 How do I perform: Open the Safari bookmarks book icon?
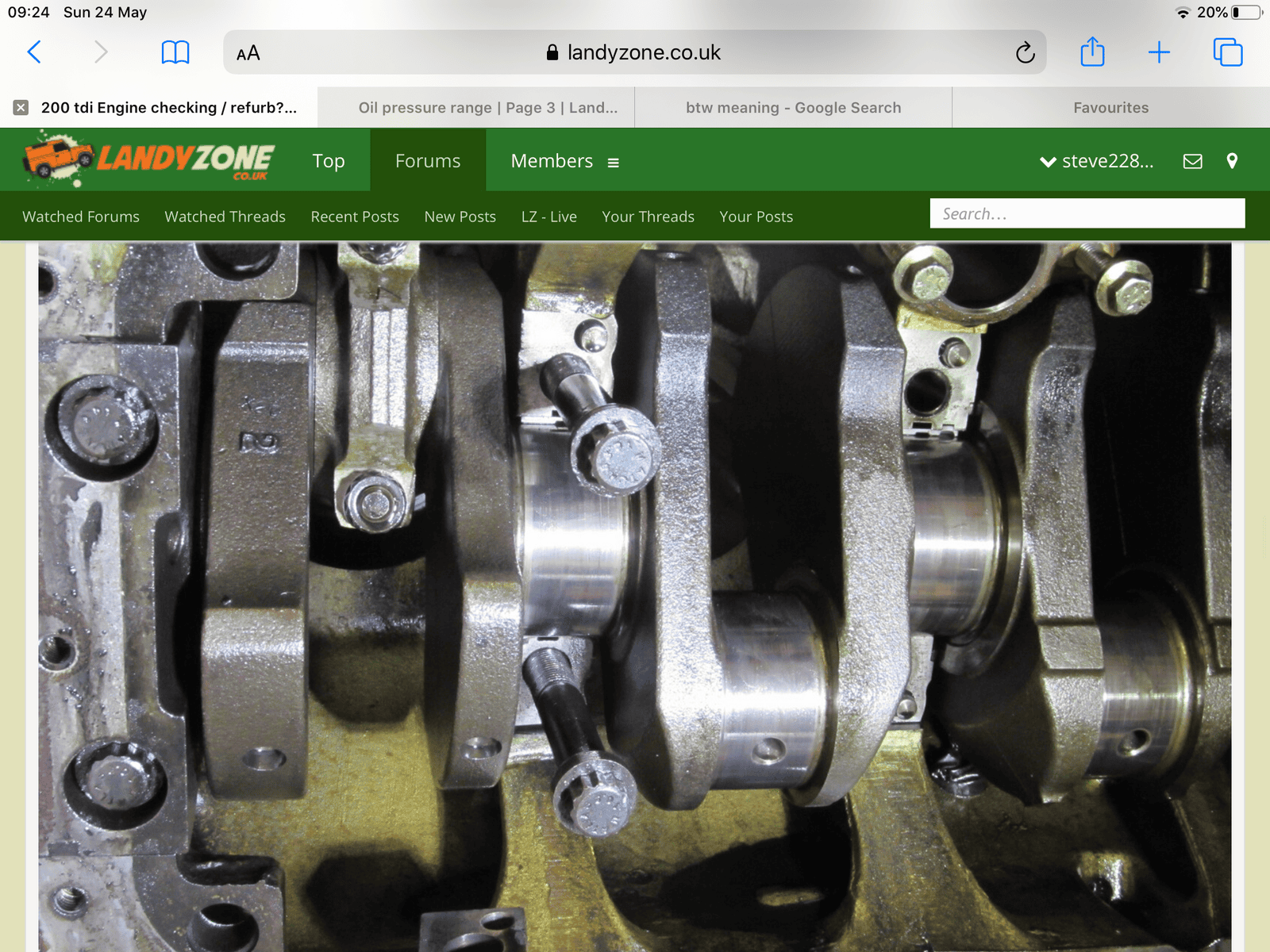pos(175,52)
